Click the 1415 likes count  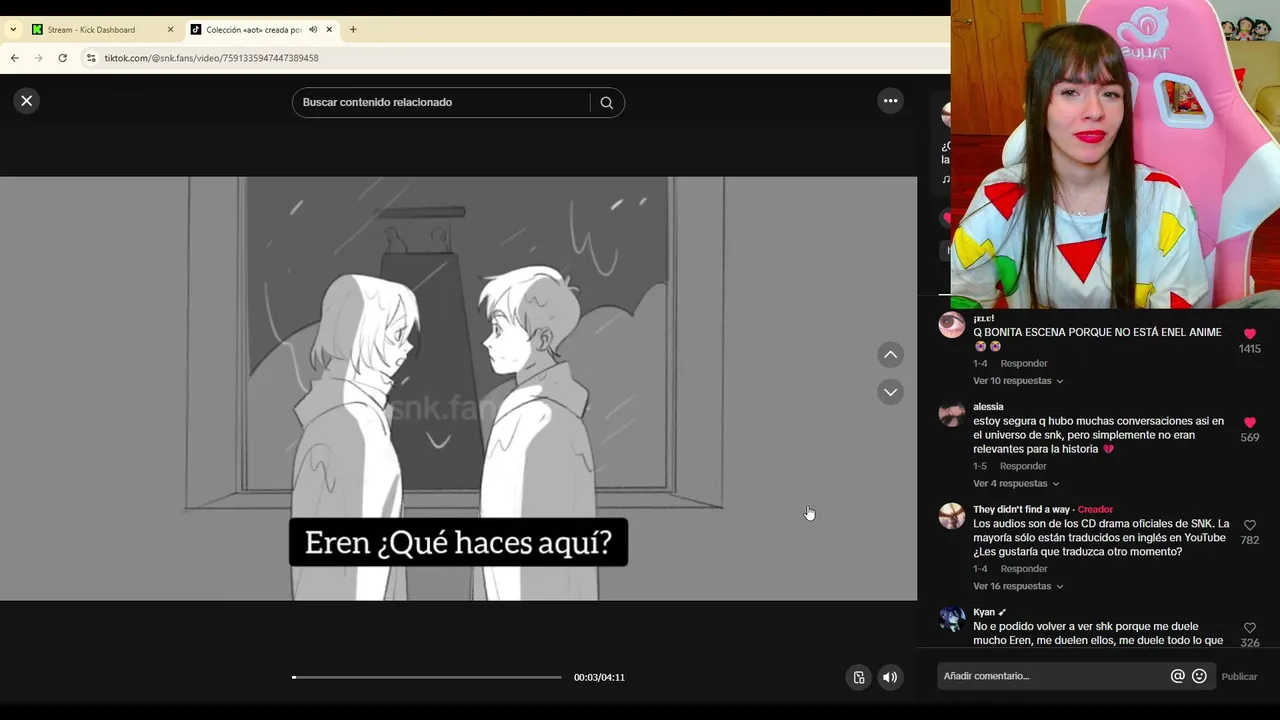coord(1250,349)
